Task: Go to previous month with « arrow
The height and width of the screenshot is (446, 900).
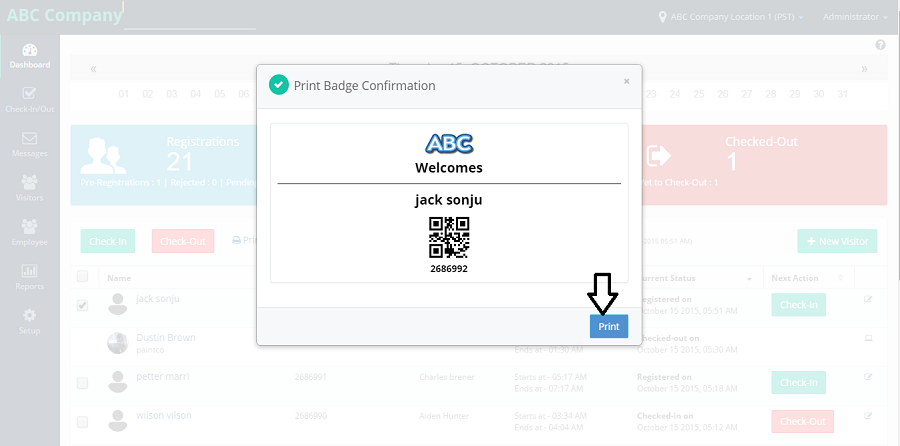Action: [93, 69]
